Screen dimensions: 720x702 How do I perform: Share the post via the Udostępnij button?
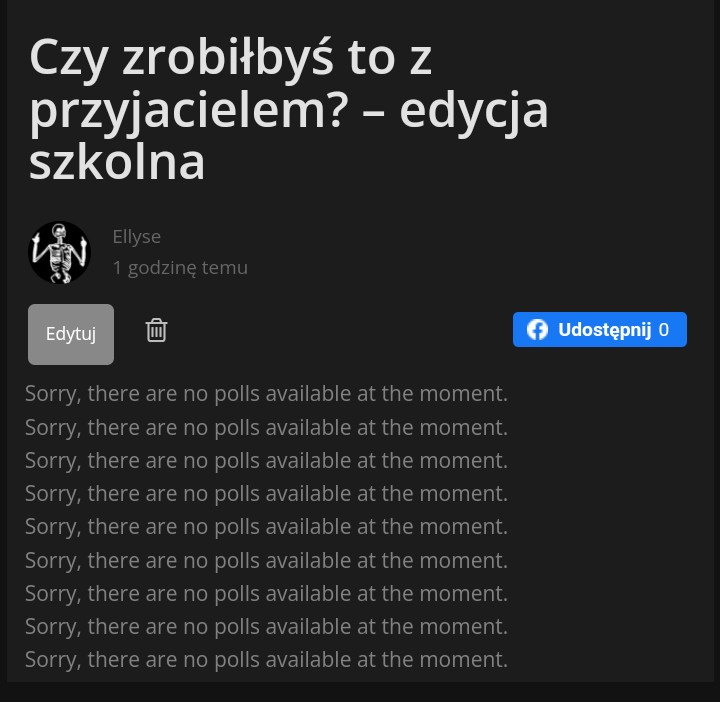click(604, 330)
